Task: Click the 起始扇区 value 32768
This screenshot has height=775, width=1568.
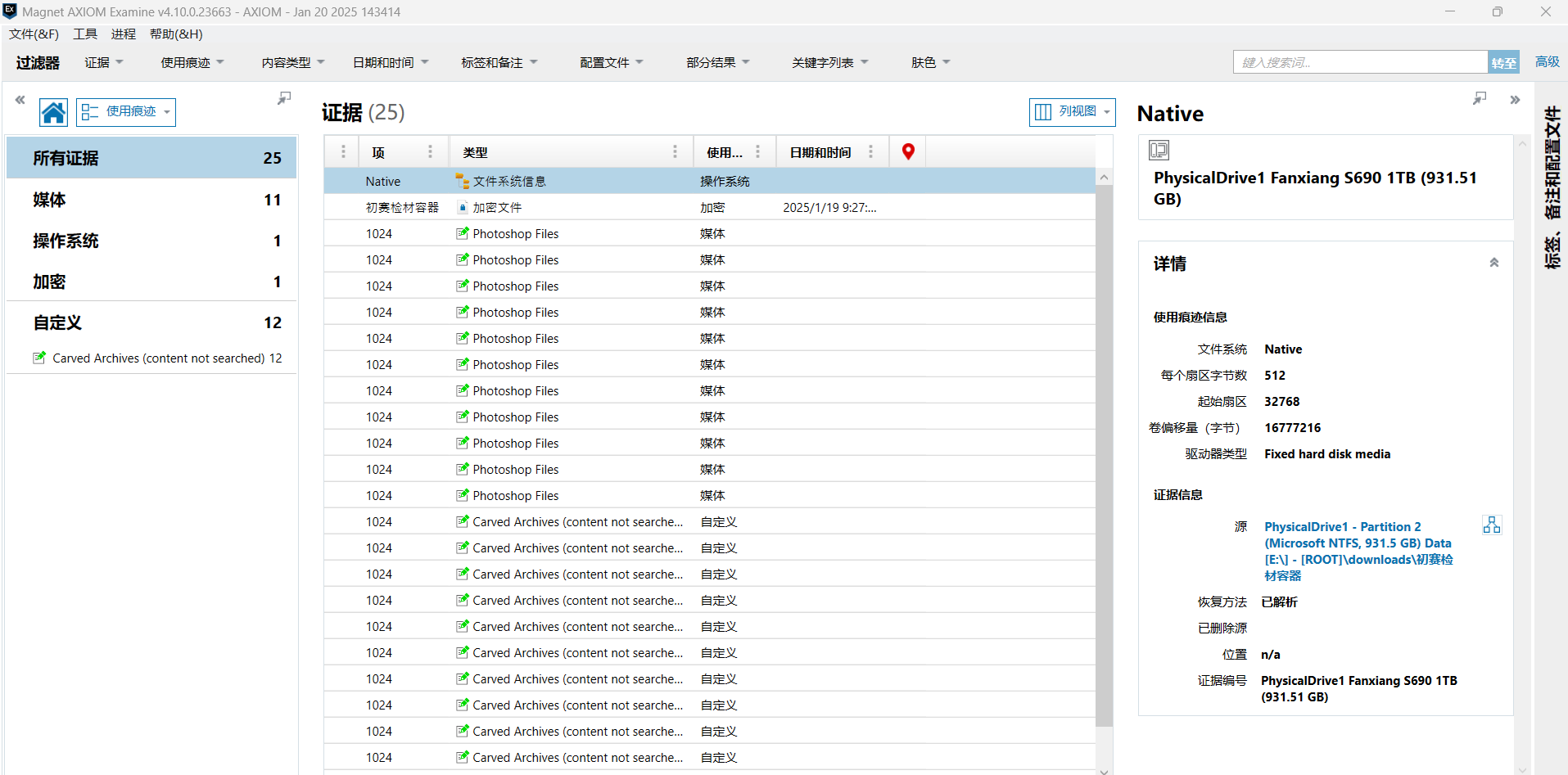Action: (1281, 401)
